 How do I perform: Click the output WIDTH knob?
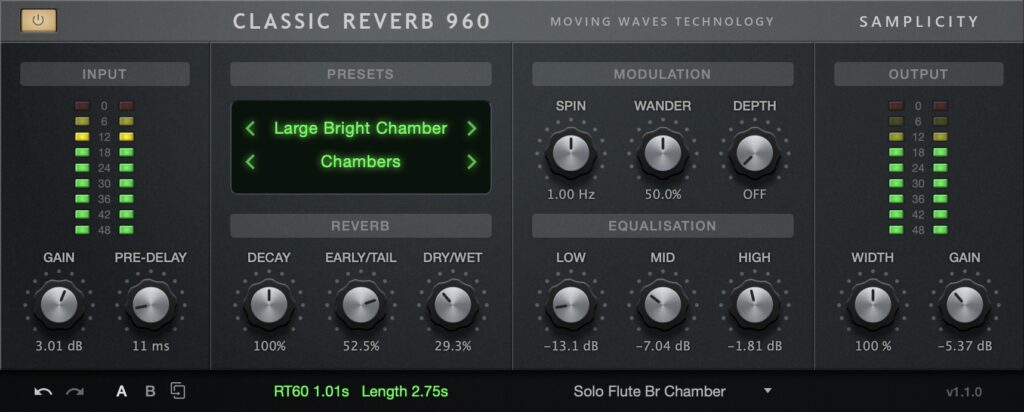click(x=872, y=304)
